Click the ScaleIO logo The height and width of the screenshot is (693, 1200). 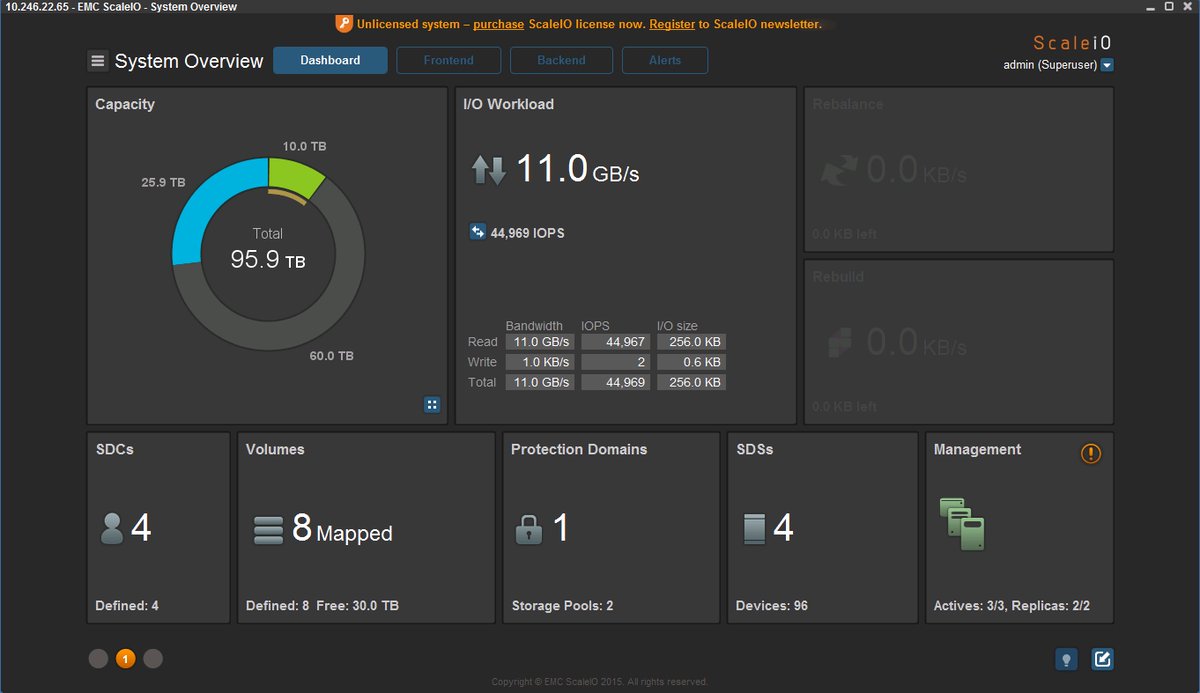click(x=1073, y=43)
